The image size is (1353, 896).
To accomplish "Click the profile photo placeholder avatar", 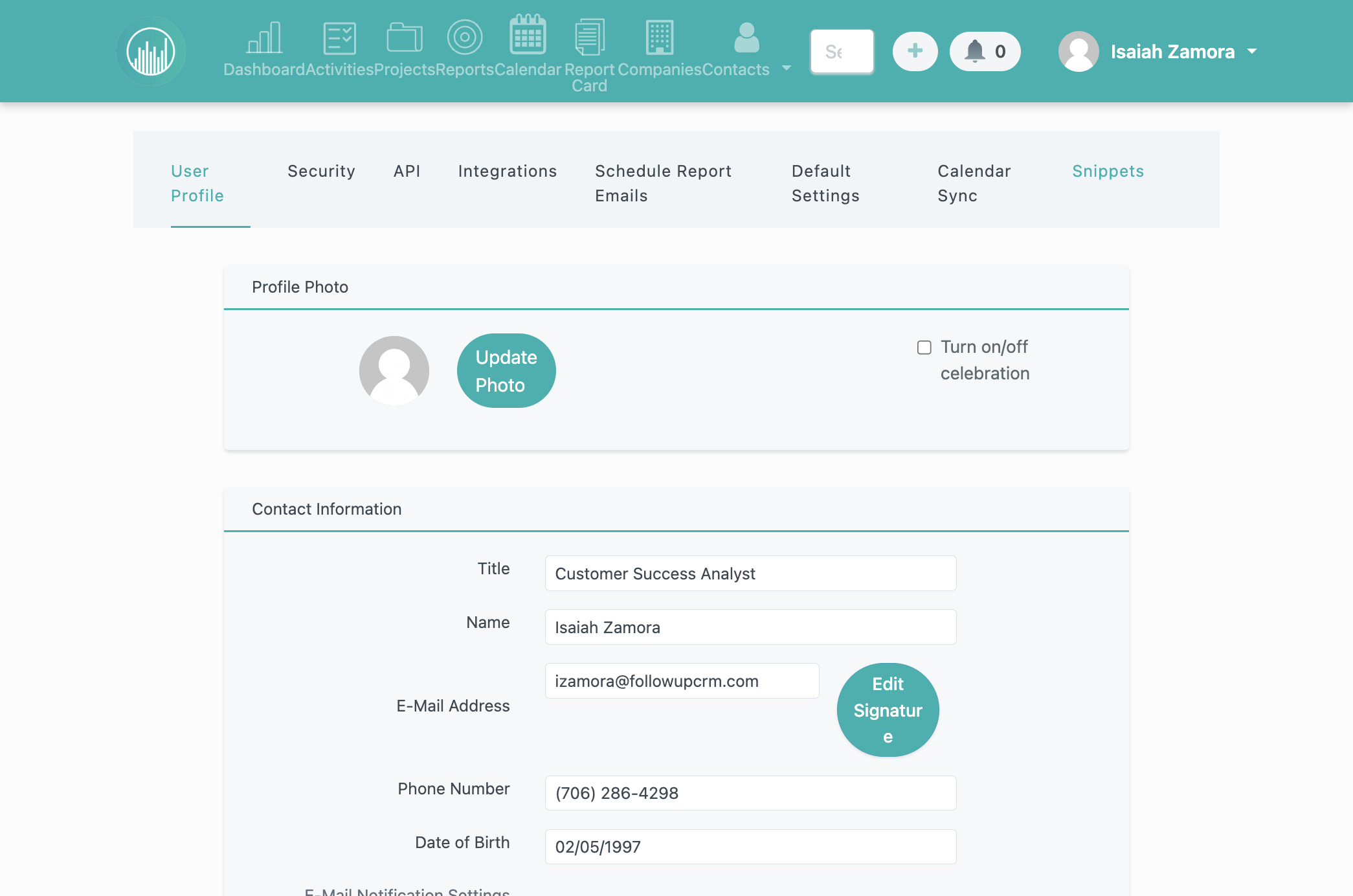I will 394,370.
